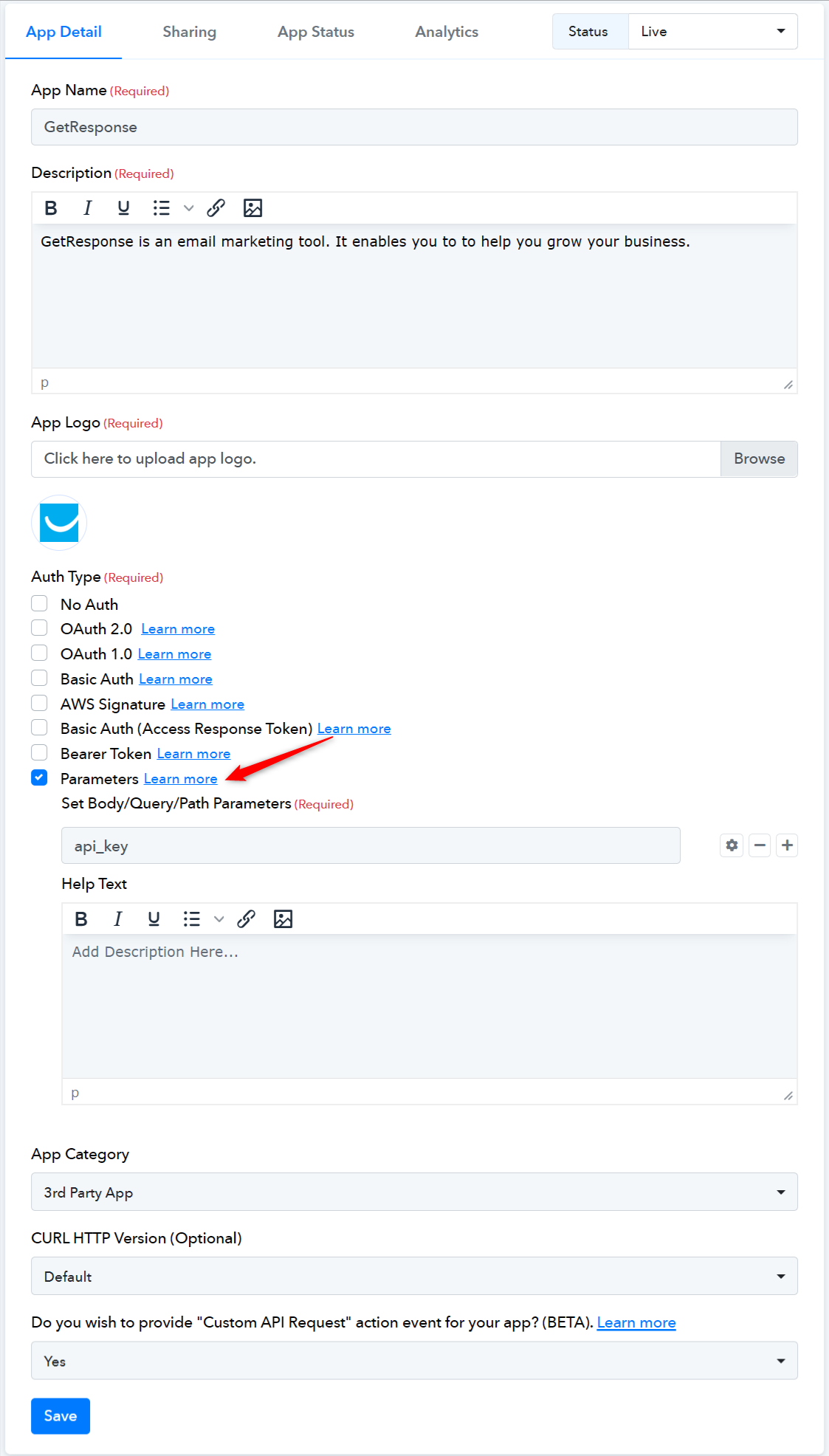Image resolution: width=829 pixels, height=1456 pixels.
Task: Check the Basic Auth checkbox
Action: [x=39, y=678]
